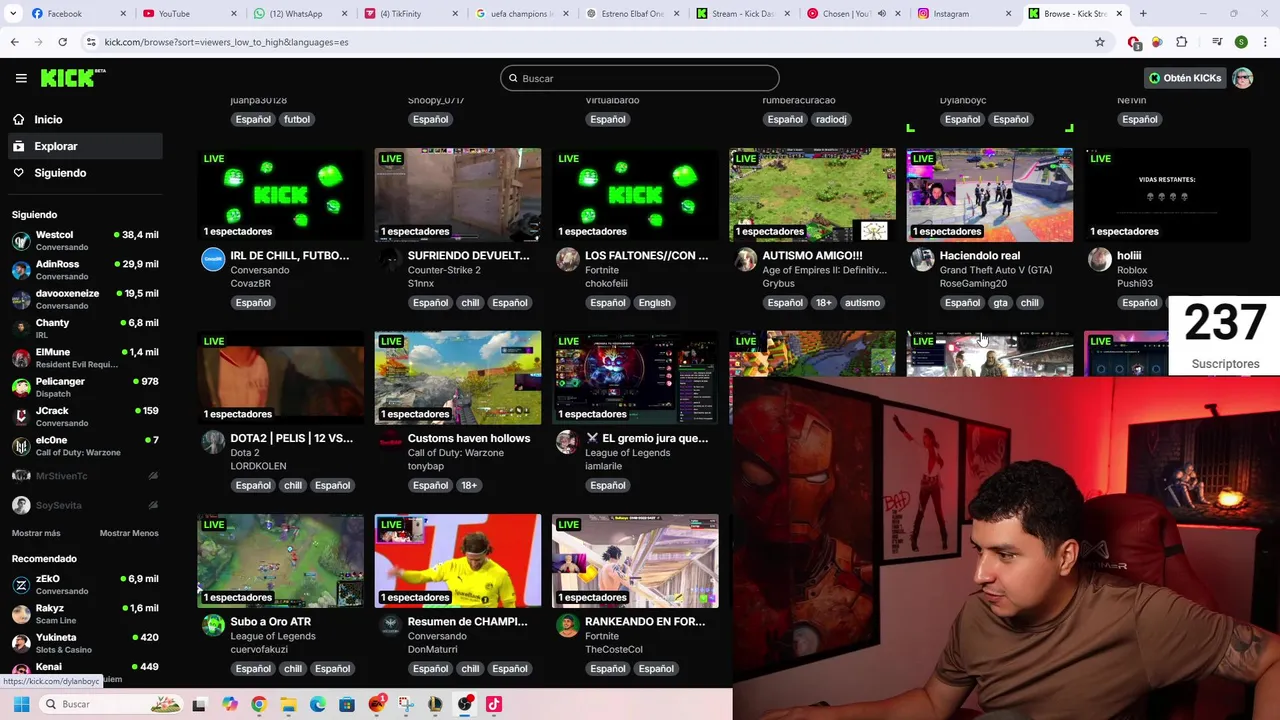Open League of Legends taskbar icon
The image size is (1280, 720).
pyautogui.click(x=435, y=704)
